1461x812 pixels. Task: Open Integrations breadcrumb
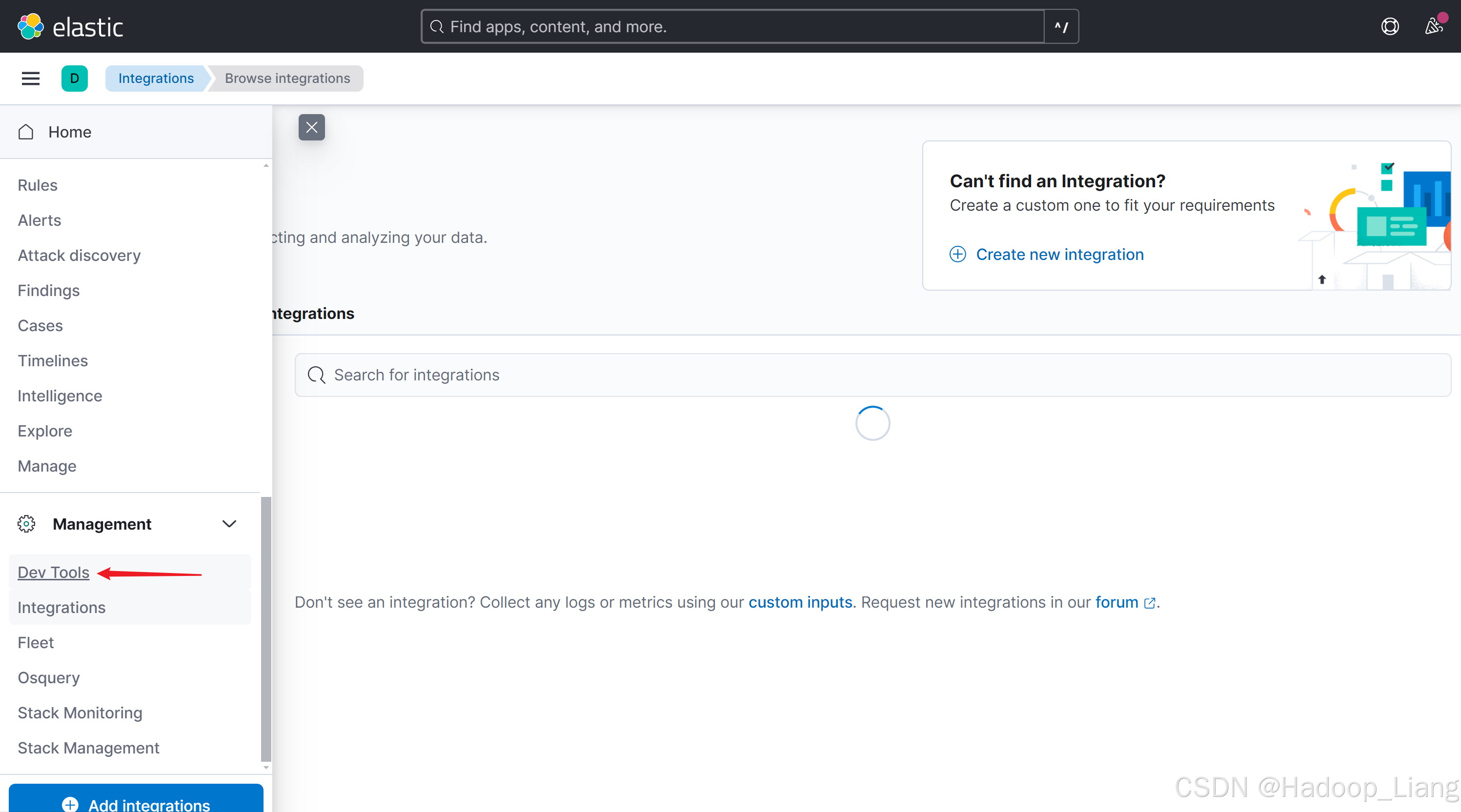coord(156,78)
